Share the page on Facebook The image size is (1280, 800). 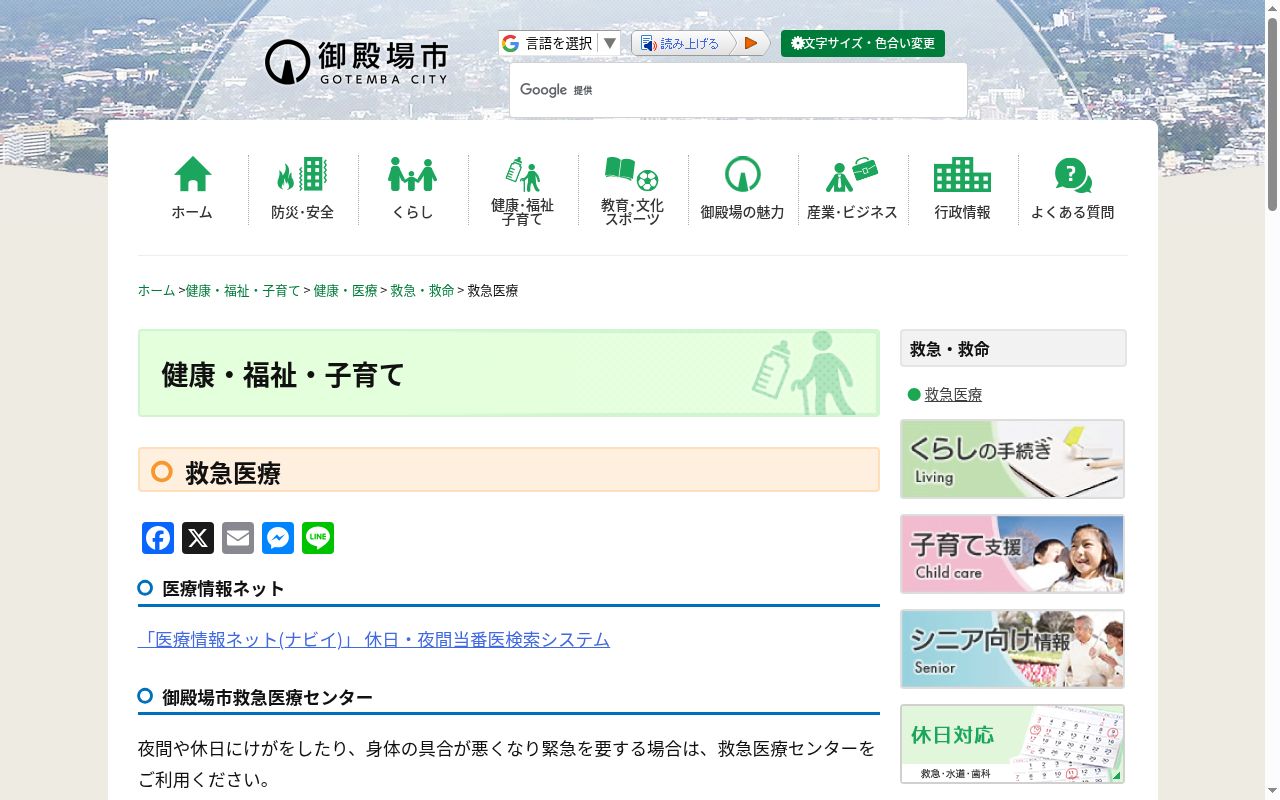158,538
